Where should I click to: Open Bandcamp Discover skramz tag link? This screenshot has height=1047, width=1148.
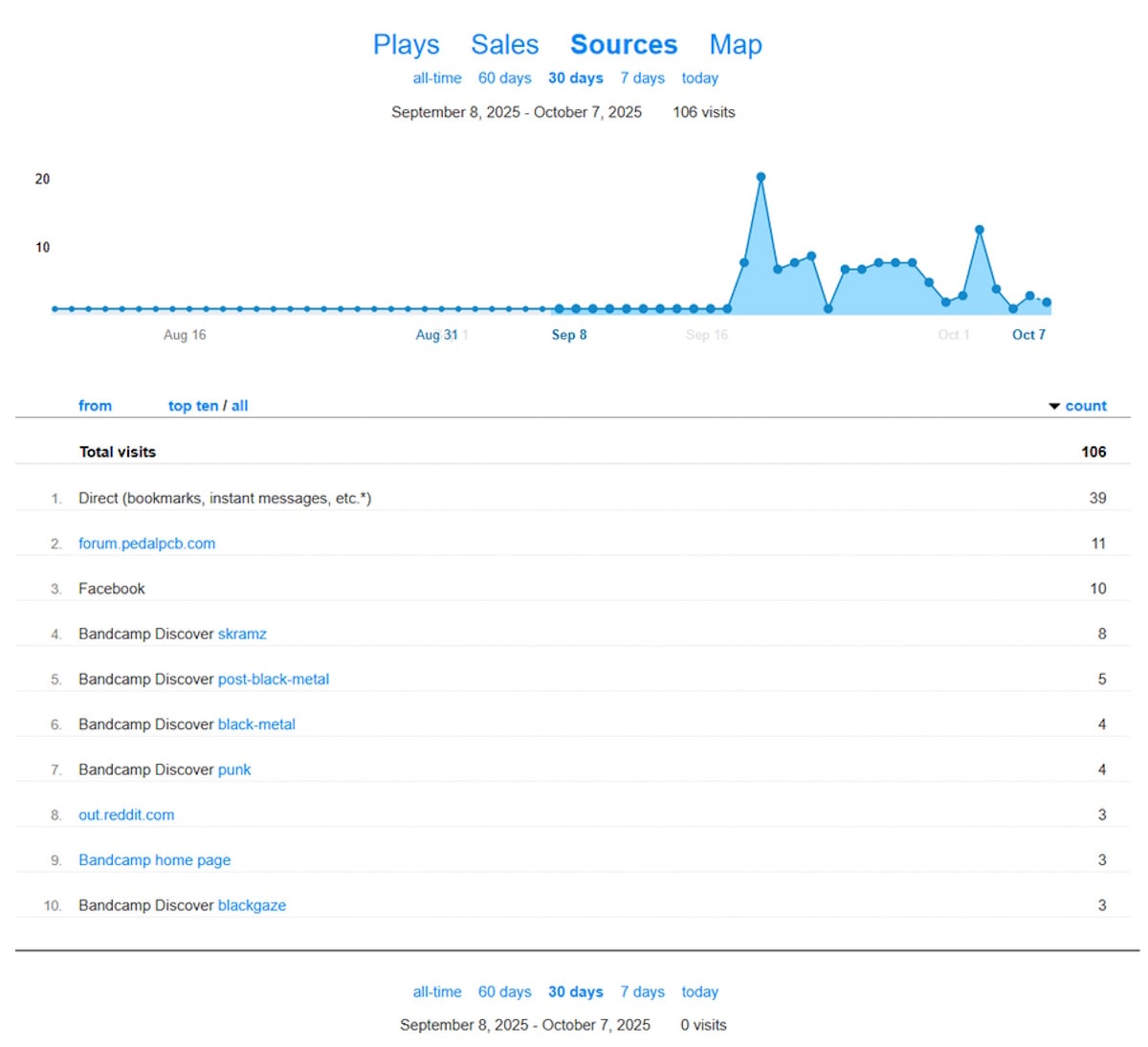pyautogui.click(x=242, y=635)
